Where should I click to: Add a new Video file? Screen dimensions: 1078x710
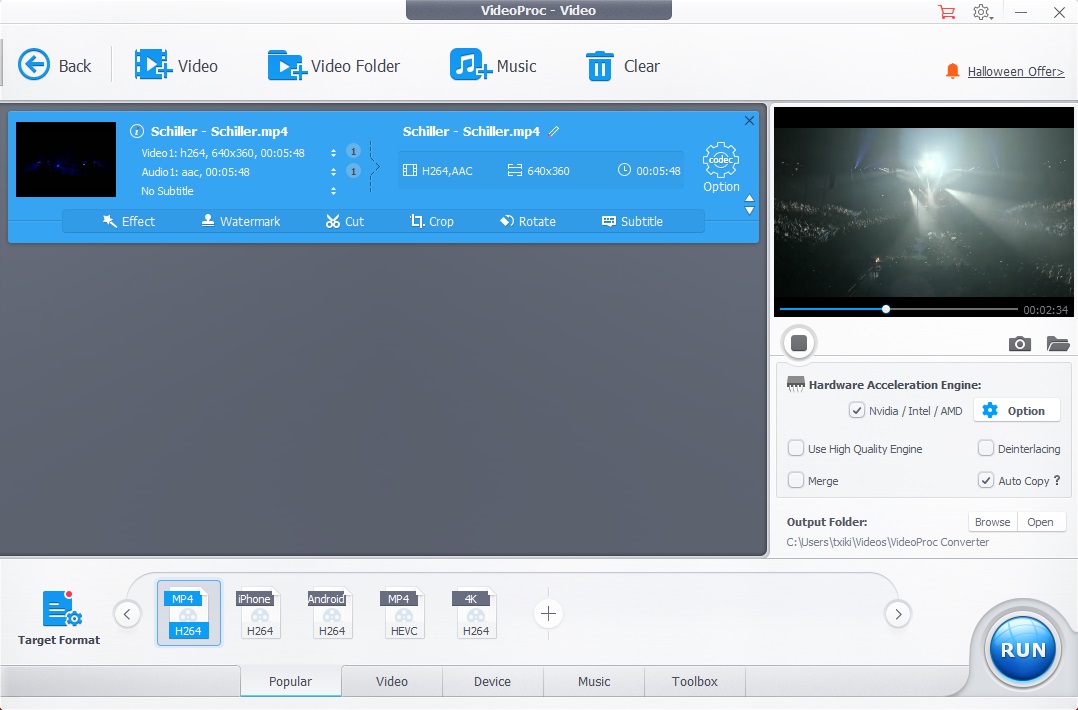tap(178, 65)
